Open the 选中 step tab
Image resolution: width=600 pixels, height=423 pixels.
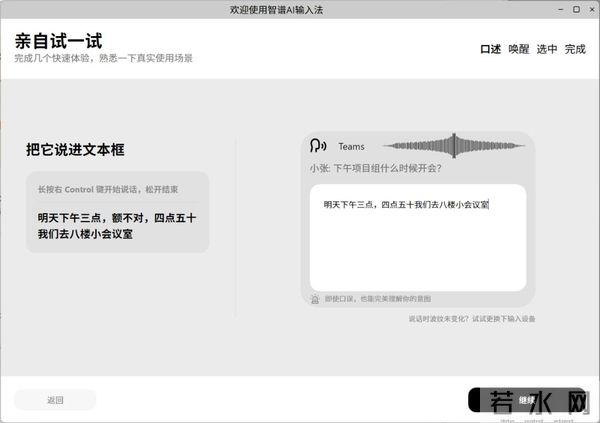point(547,49)
